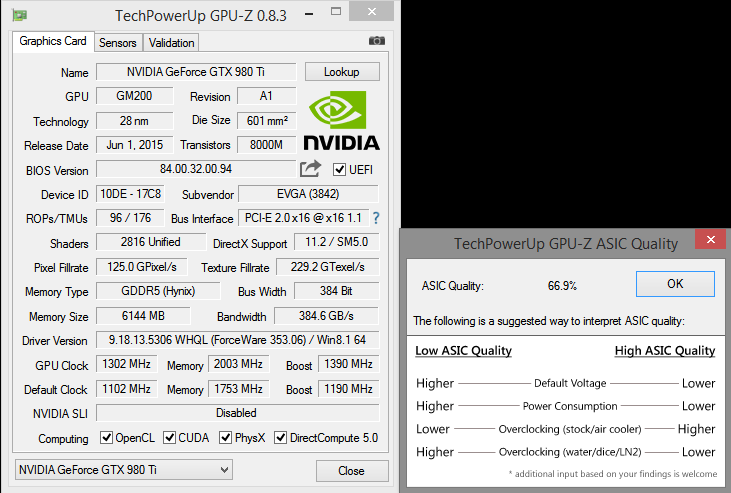Screen dimensions: 731x493
Task: Click the Lookup button
Action: click(x=342, y=72)
